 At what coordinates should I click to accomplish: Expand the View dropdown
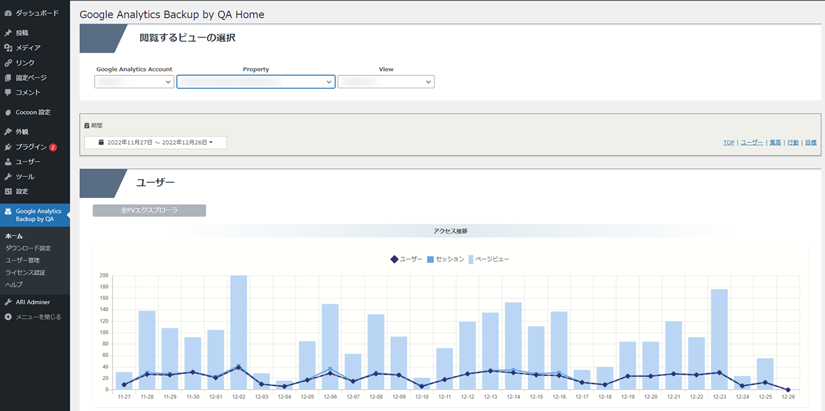pyautogui.click(x=386, y=82)
